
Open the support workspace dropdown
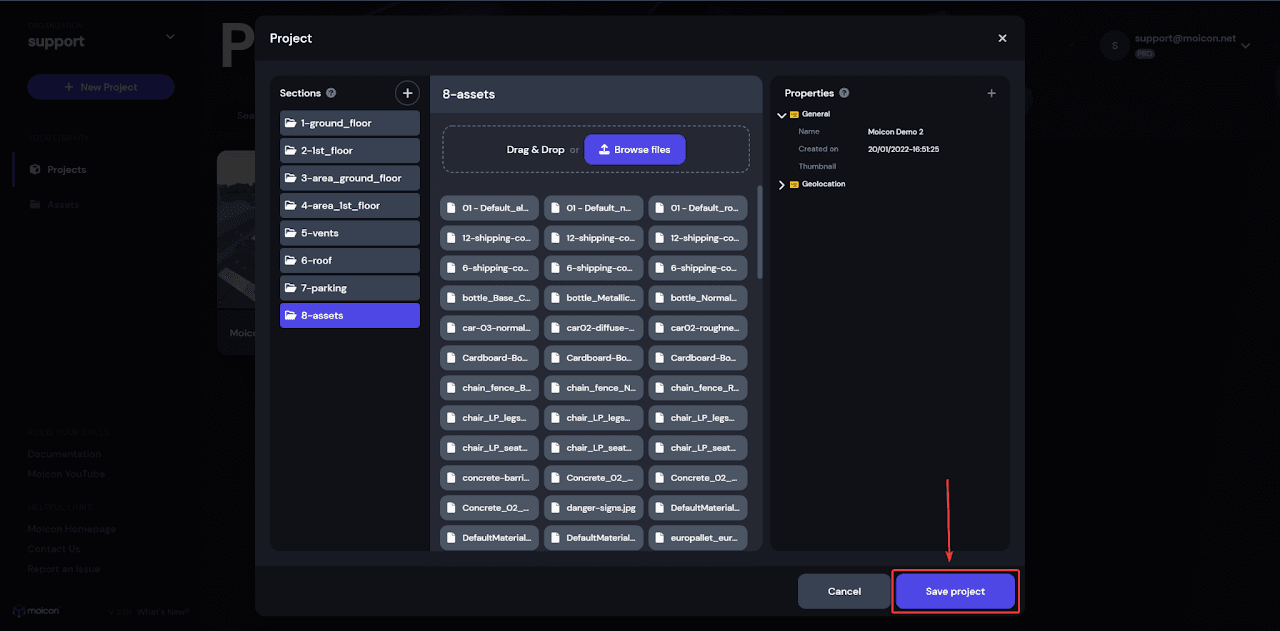click(x=170, y=37)
